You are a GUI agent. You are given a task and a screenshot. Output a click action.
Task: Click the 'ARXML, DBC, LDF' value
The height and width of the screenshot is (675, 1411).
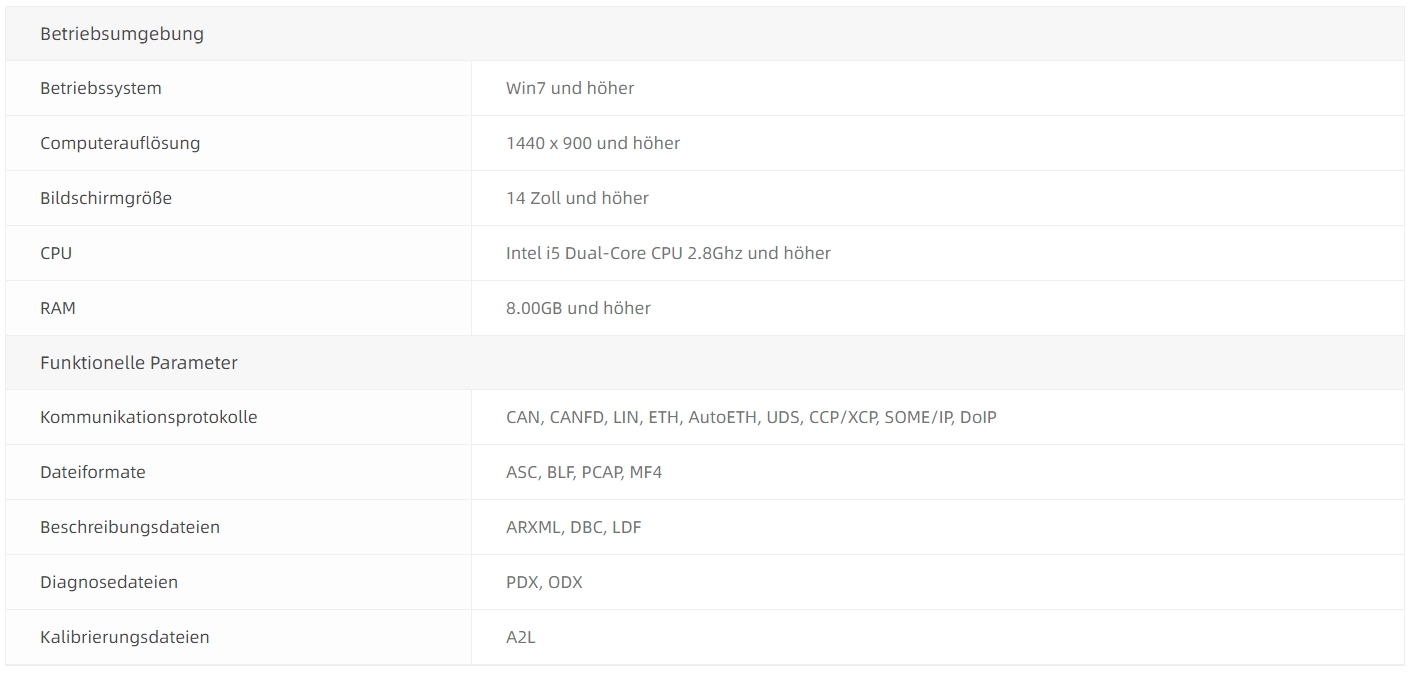pyautogui.click(x=574, y=527)
